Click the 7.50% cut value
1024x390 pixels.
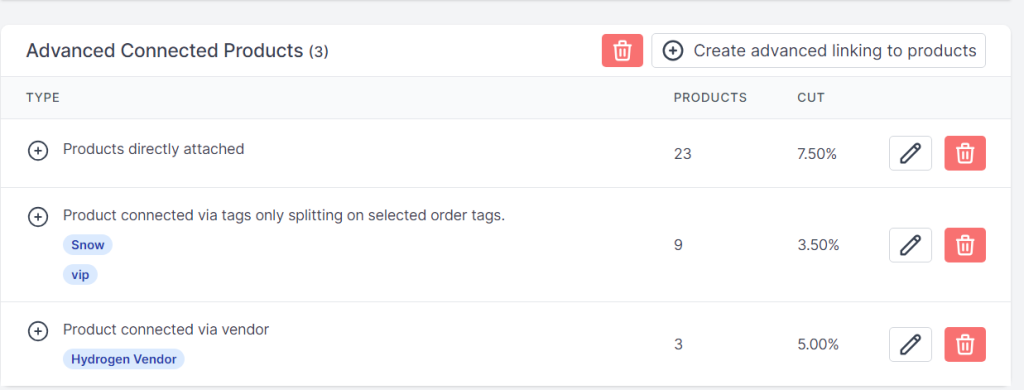click(x=817, y=154)
